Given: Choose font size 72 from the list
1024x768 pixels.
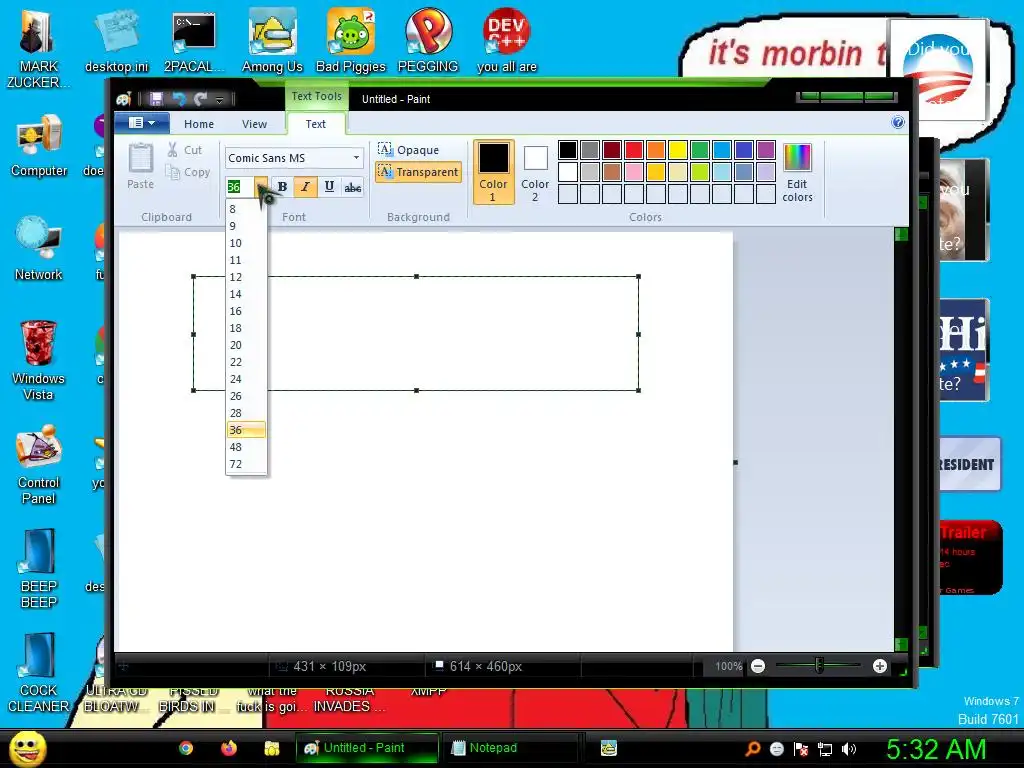Looking at the screenshot, I should [x=246, y=464].
